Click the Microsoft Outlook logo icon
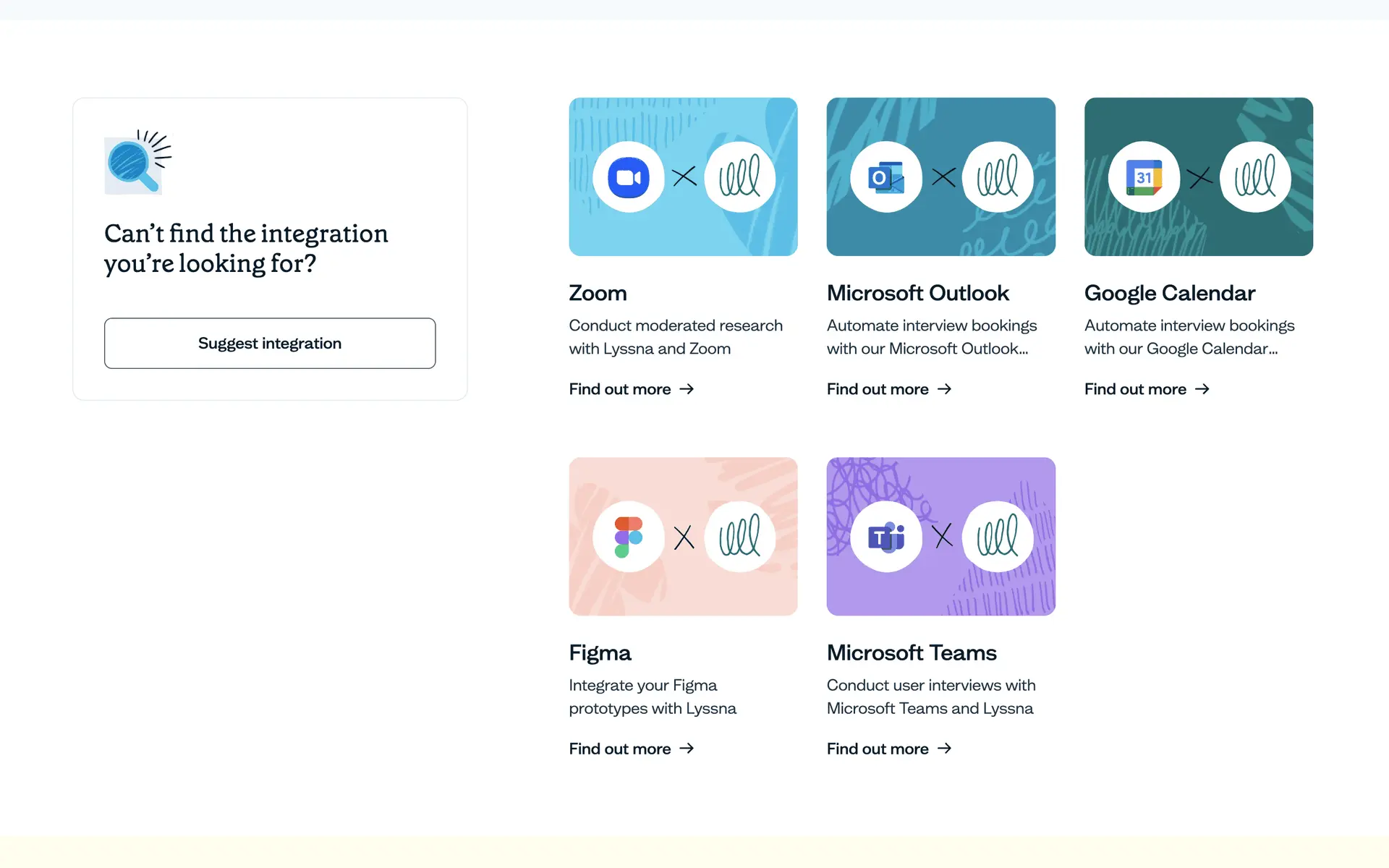This screenshot has height=868, width=1389. point(885,177)
